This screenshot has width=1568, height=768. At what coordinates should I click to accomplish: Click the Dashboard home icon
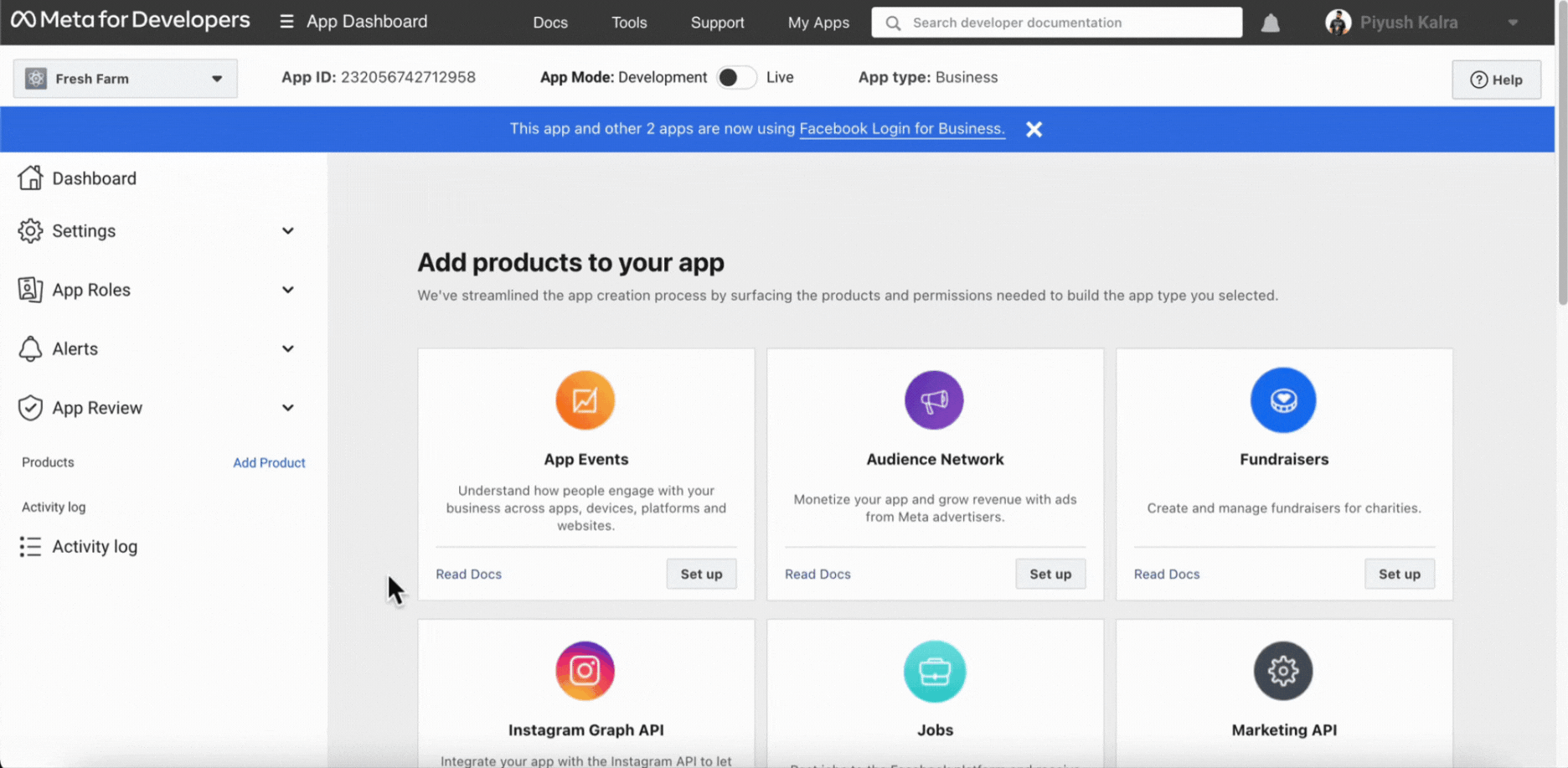tap(30, 178)
